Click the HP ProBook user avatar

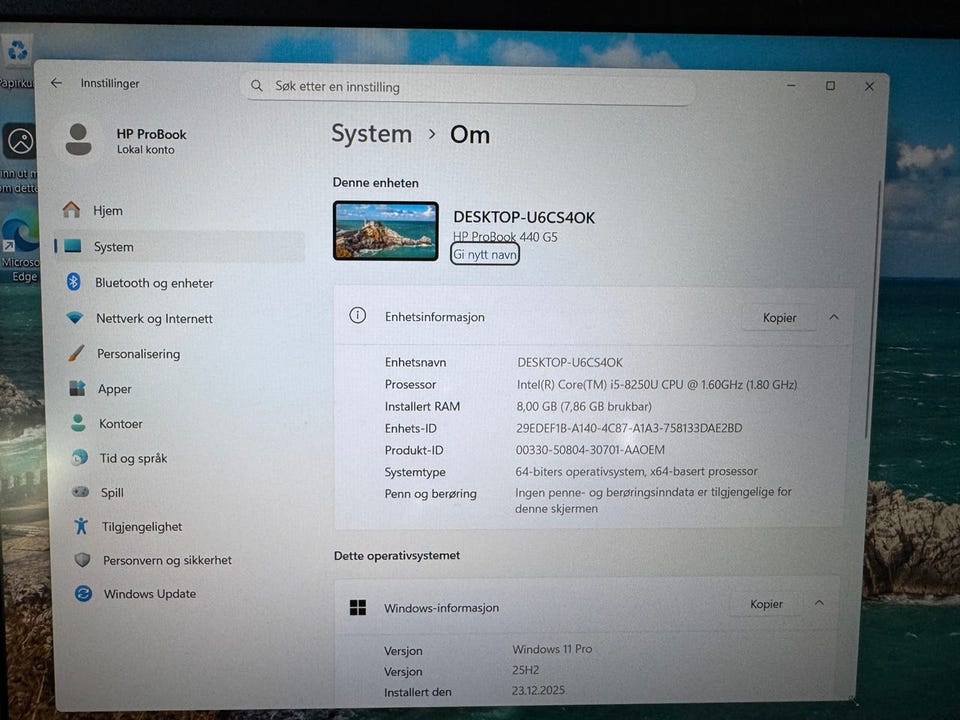[x=78, y=140]
